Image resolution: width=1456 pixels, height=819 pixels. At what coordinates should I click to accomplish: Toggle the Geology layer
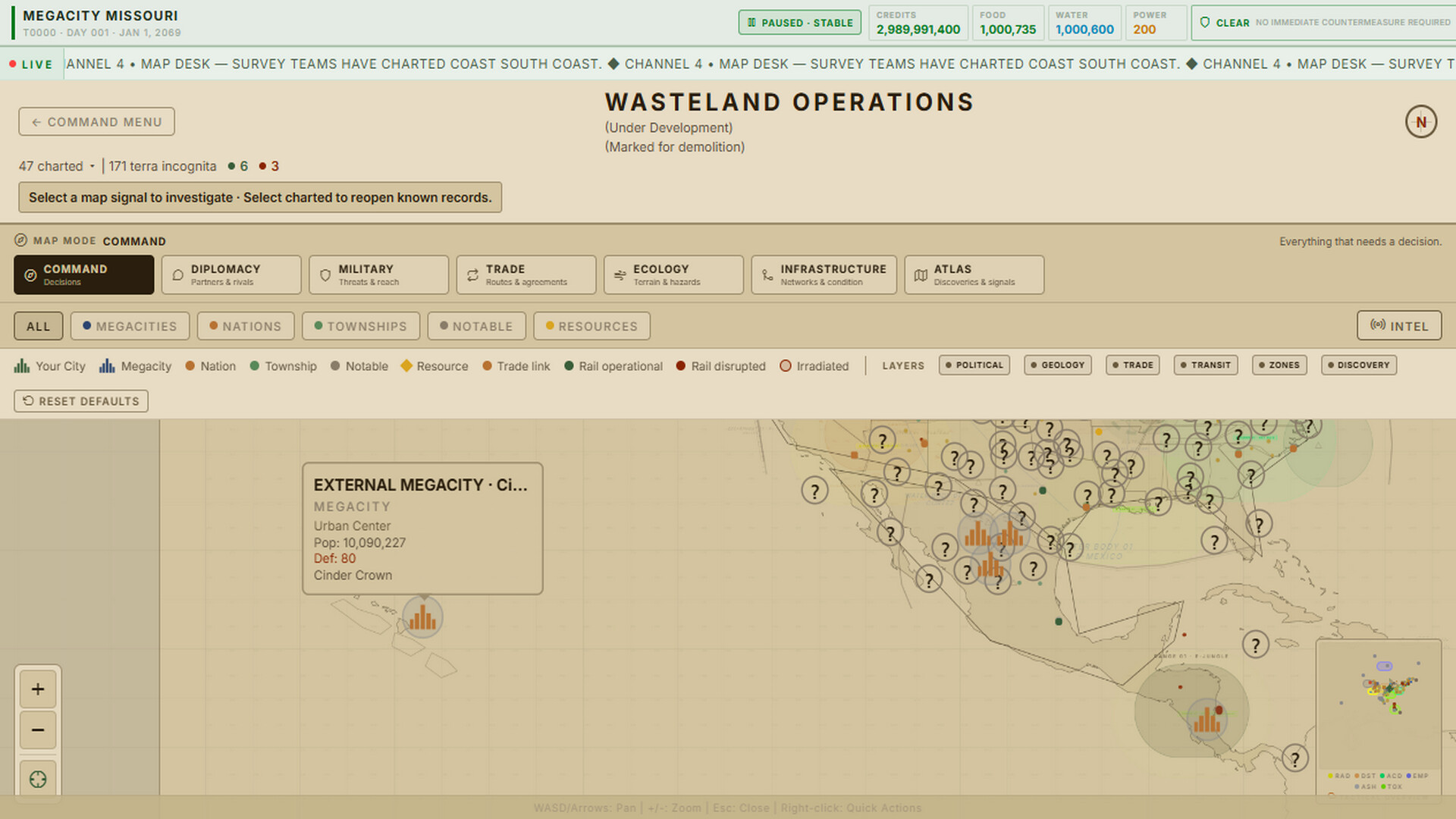coord(1058,366)
